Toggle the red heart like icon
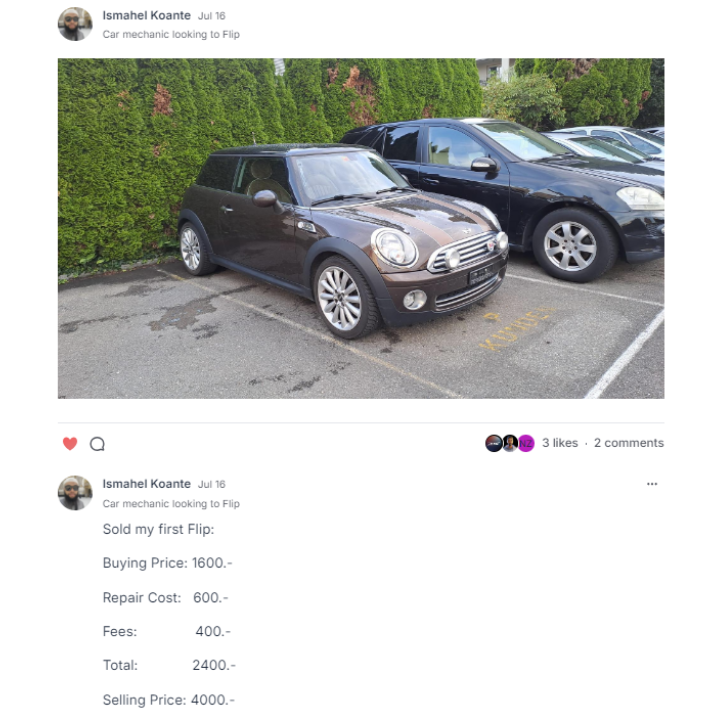Screen dimensions: 720x720 pyautogui.click(x=70, y=444)
